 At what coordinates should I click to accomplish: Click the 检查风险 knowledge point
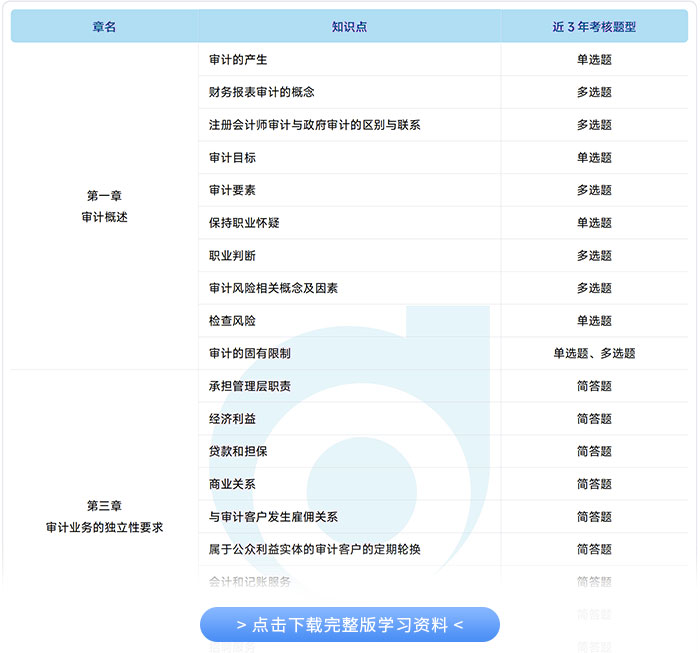pos(232,321)
